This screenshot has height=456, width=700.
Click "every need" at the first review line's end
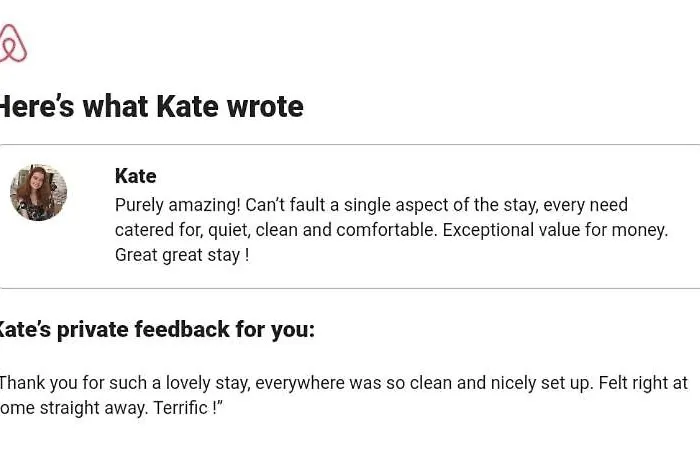589,205
